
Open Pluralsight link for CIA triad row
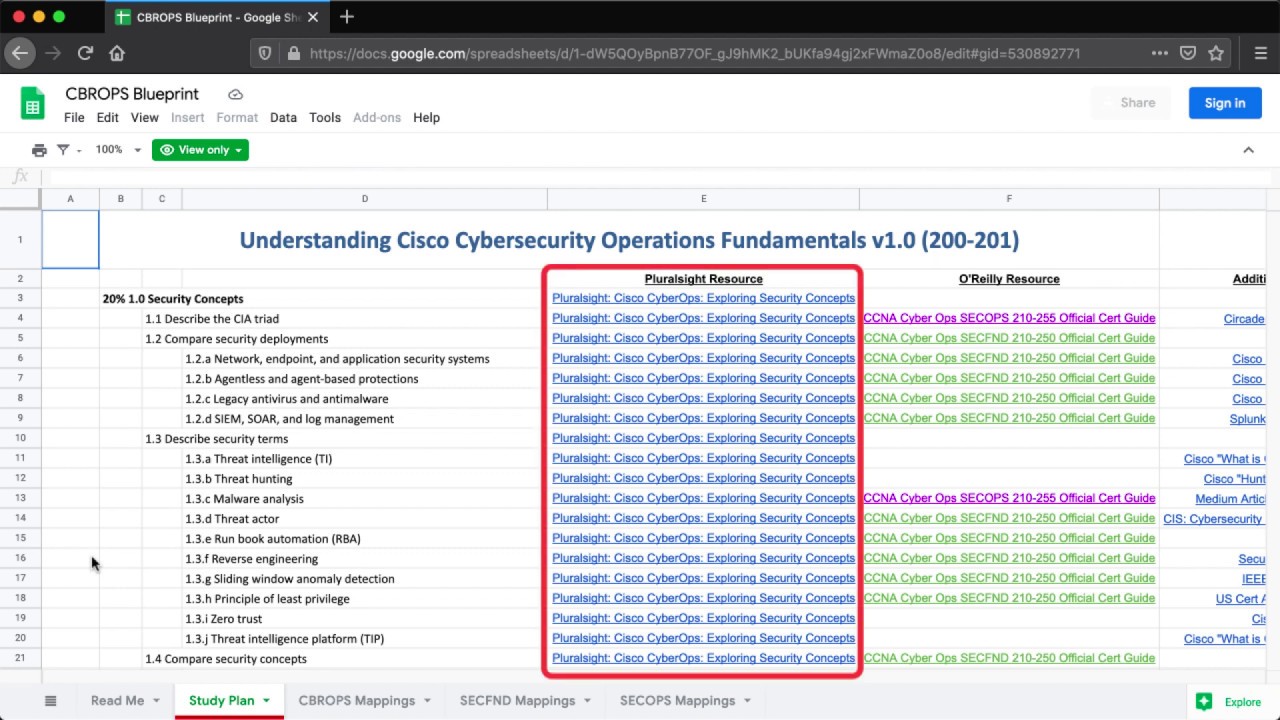703,318
